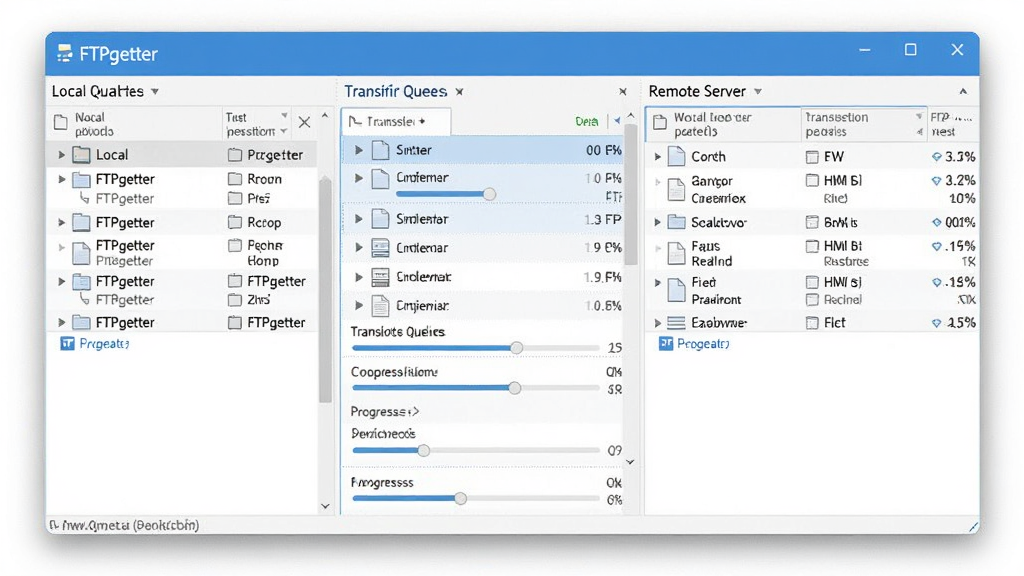Click the FTPgetter app logo in title bar
This screenshot has width=1024, height=576.
pyautogui.click(x=64, y=54)
